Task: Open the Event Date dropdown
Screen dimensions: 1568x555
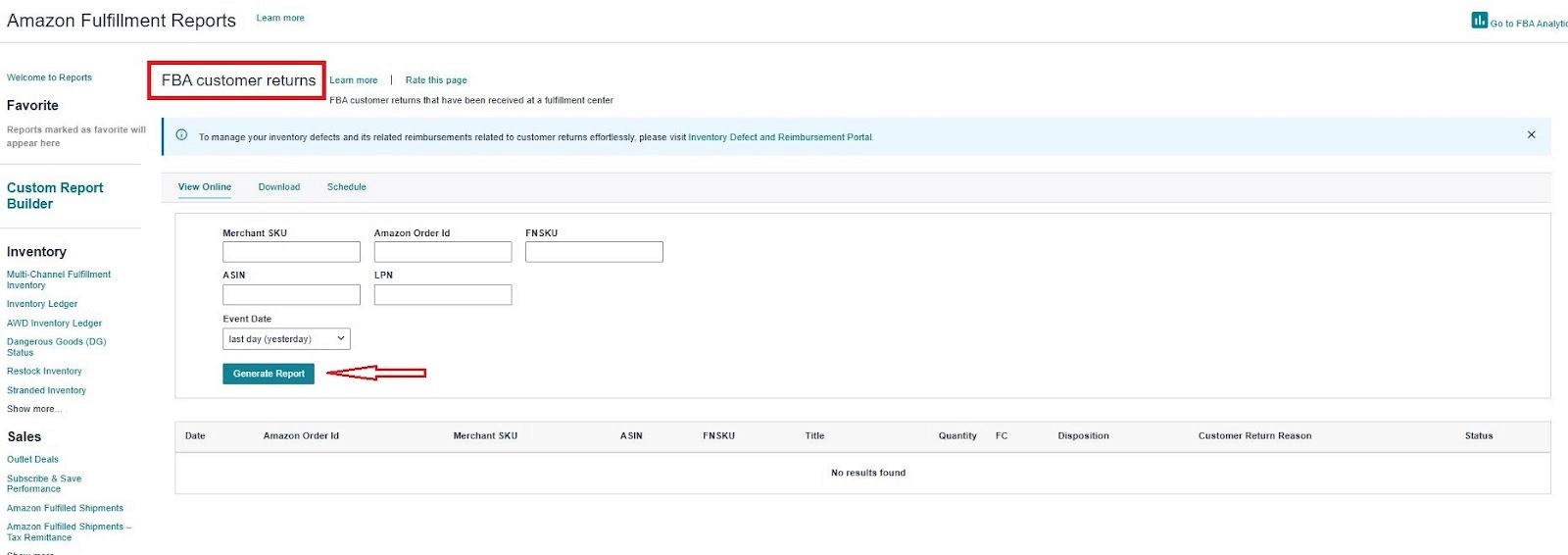Action: [286, 339]
